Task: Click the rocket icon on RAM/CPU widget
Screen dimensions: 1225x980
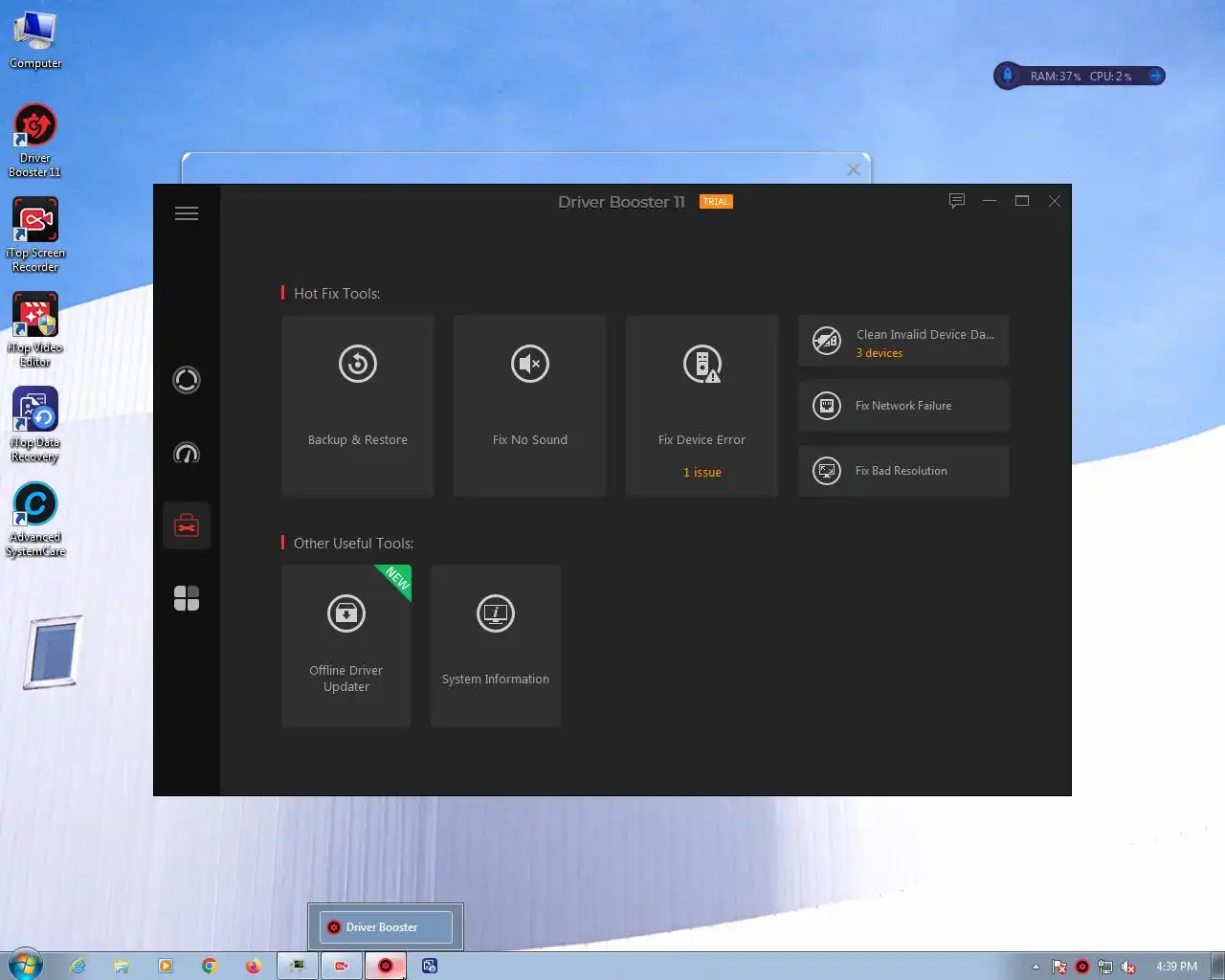Action: [1008, 76]
